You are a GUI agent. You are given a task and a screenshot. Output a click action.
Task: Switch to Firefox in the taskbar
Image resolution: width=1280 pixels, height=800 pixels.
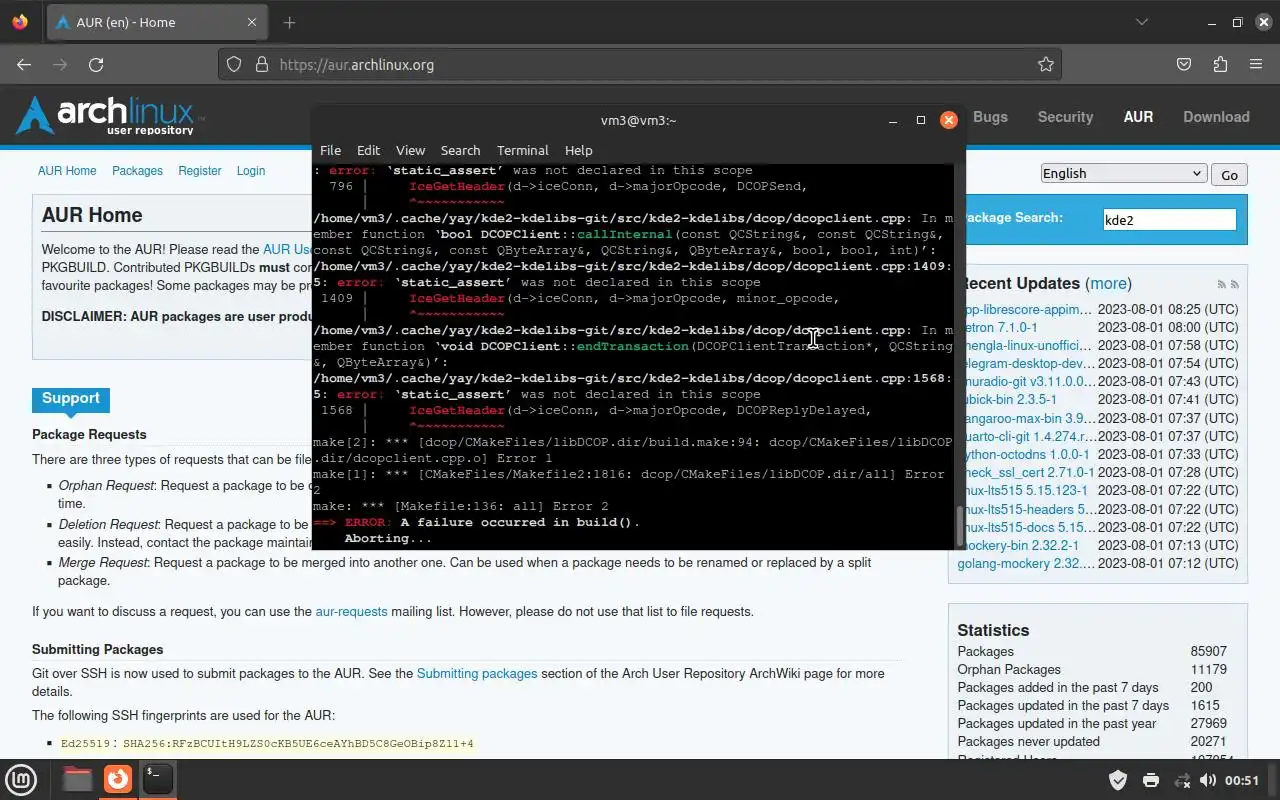point(118,778)
